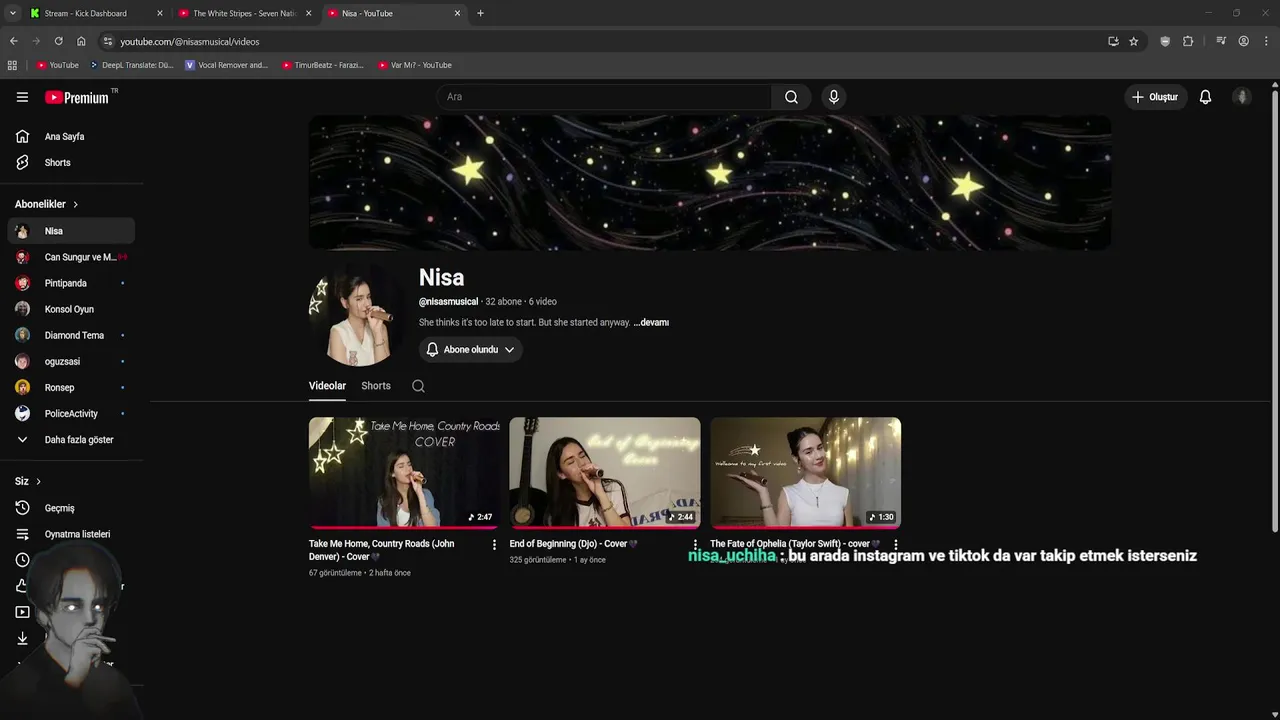Click the Oluştur create button
The width and height of the screenshot is (1280, 720).
1154,97
